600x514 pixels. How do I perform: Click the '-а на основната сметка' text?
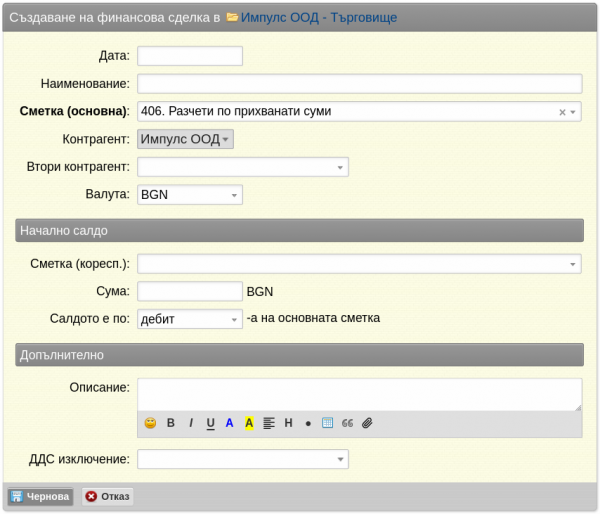click(x=313, y=318)
